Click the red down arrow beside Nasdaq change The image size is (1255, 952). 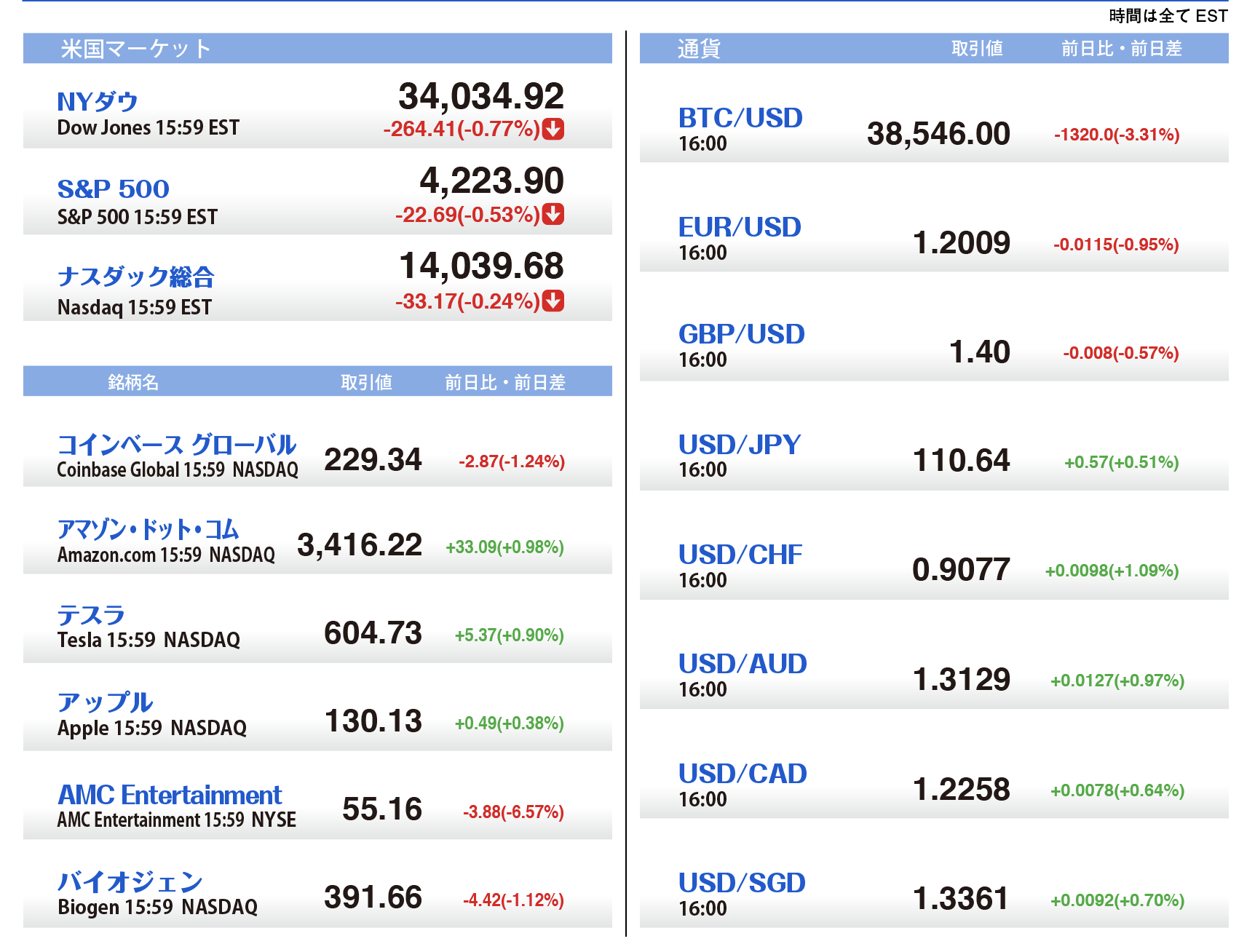[553, 301]
